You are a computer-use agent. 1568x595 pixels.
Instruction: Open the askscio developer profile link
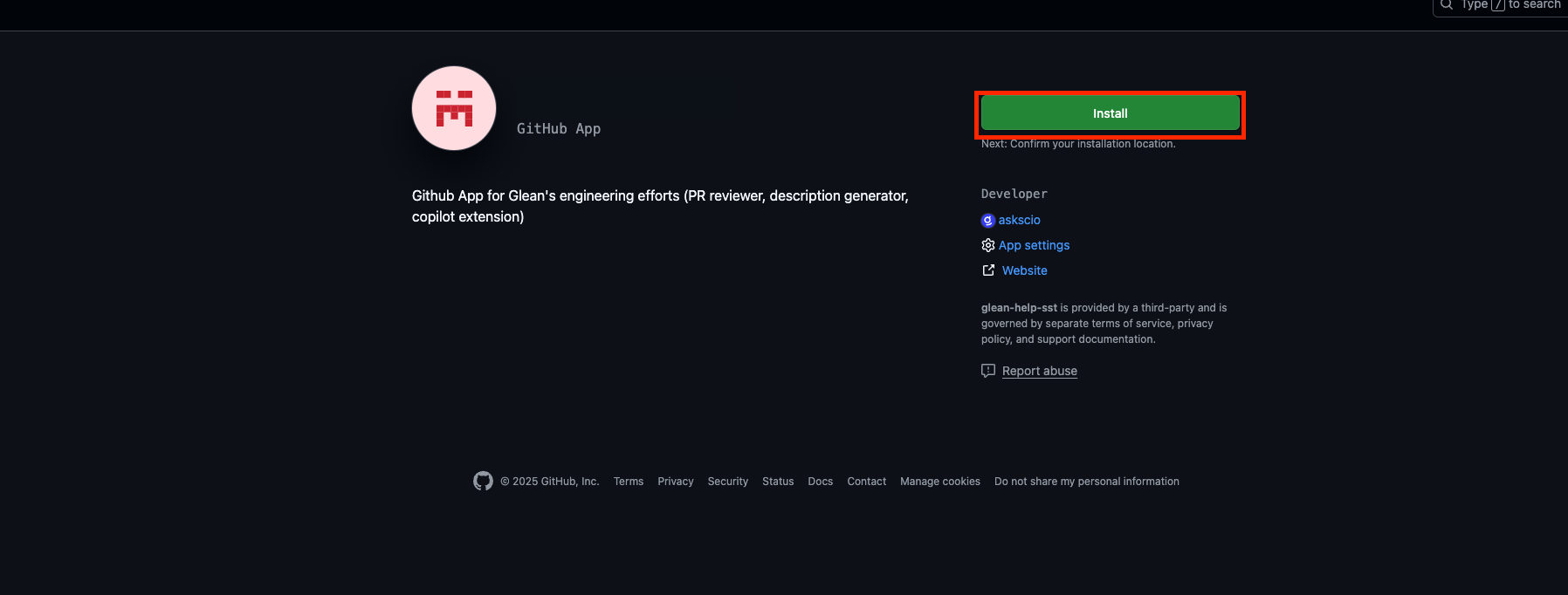click(1019, 221)
